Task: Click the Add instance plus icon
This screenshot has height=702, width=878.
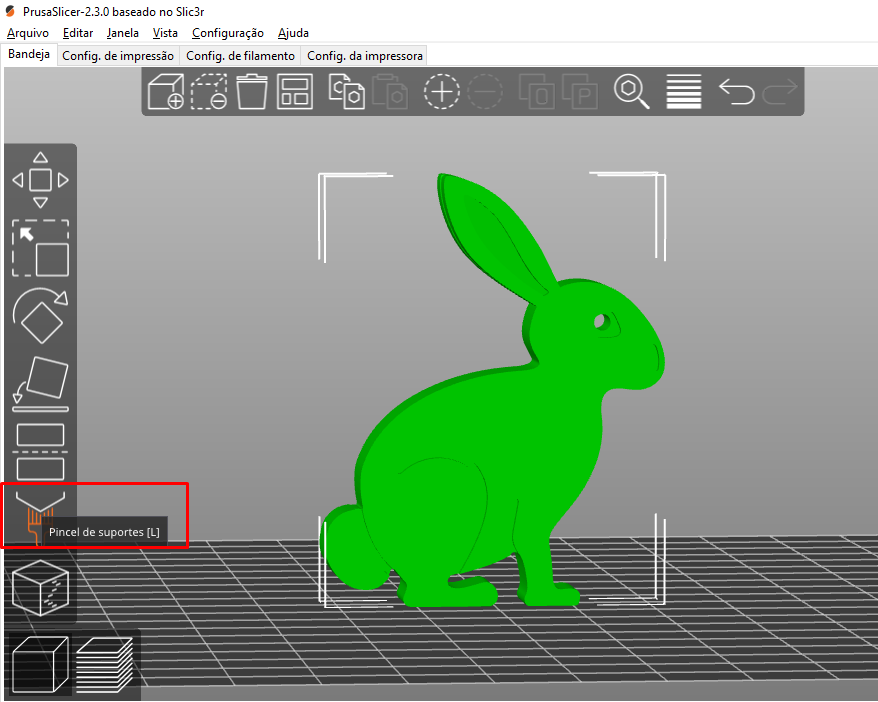Action: [x=441, y=91]
